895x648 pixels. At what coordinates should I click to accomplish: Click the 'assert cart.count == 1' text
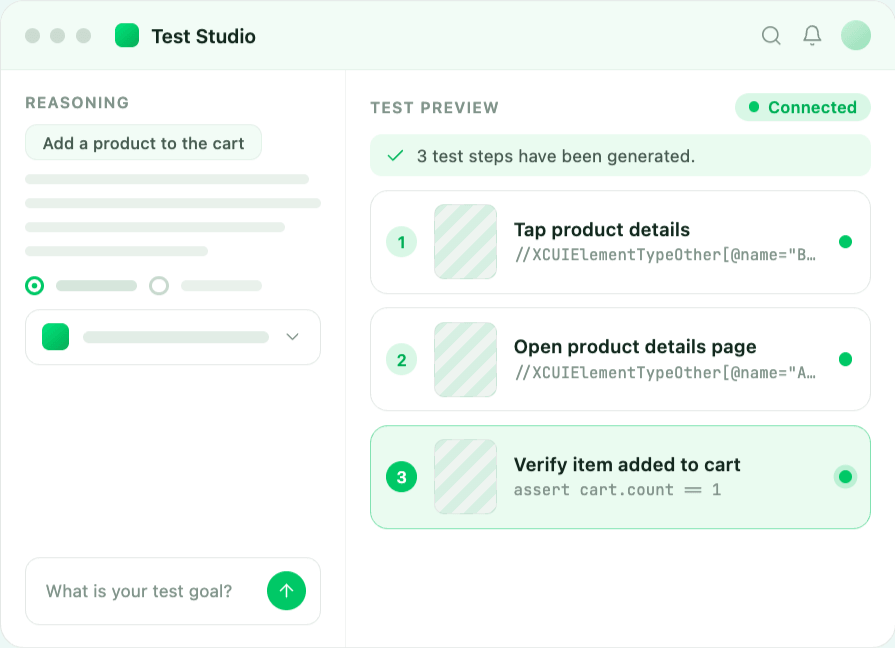tap(618, 490)
